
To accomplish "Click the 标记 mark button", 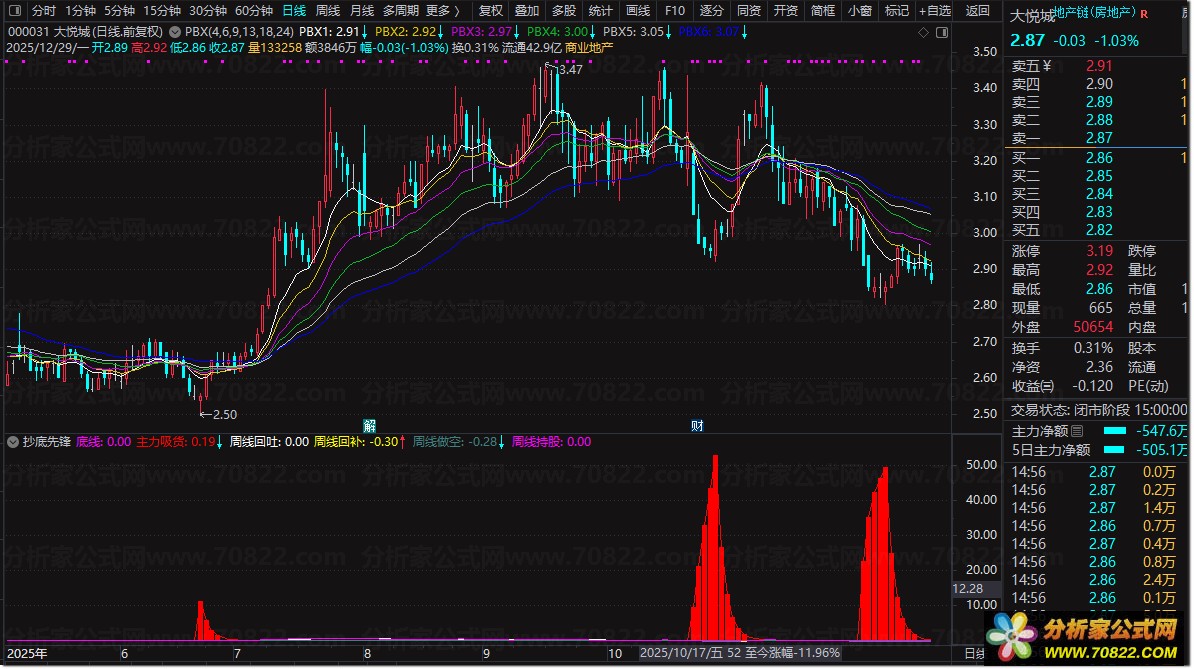I will coord(896,11).
